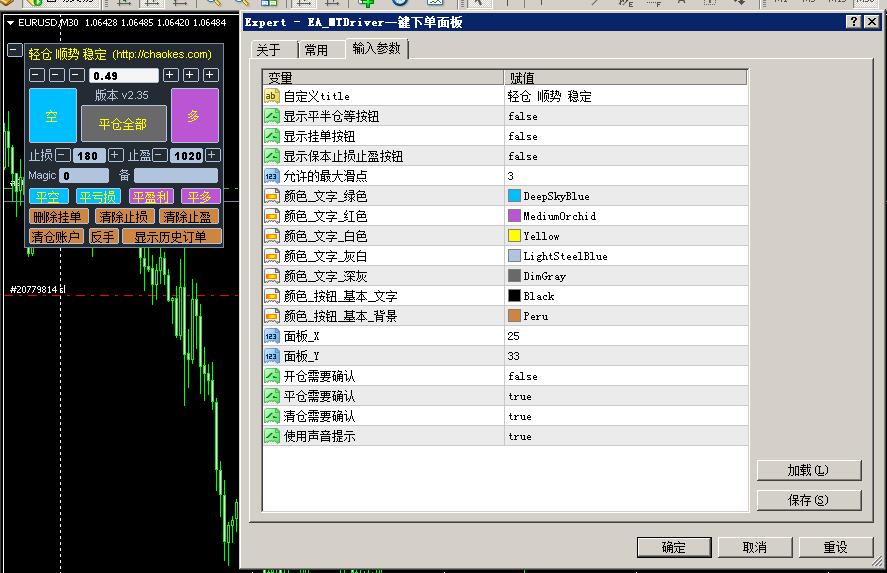Click the icon beside 允许的最大滑点 parameter

coord(272,176)
